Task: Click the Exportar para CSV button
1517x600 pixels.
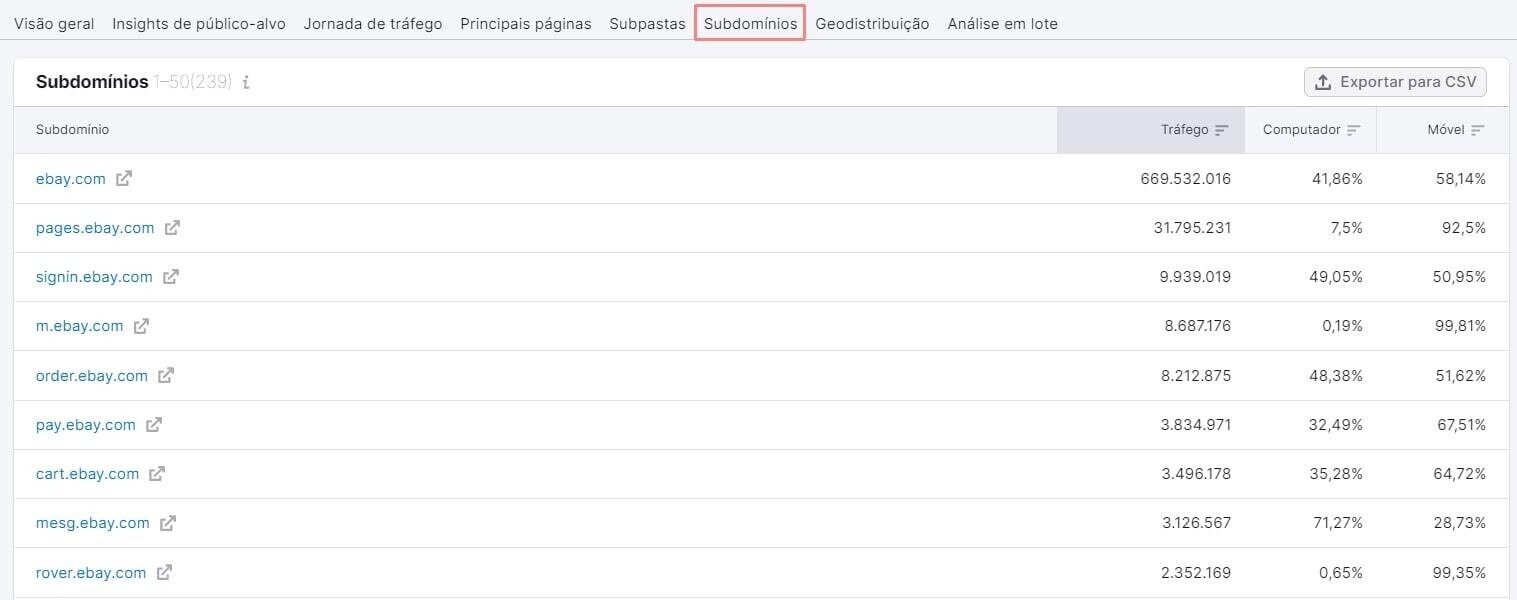Action: [x=1395, y=81]
